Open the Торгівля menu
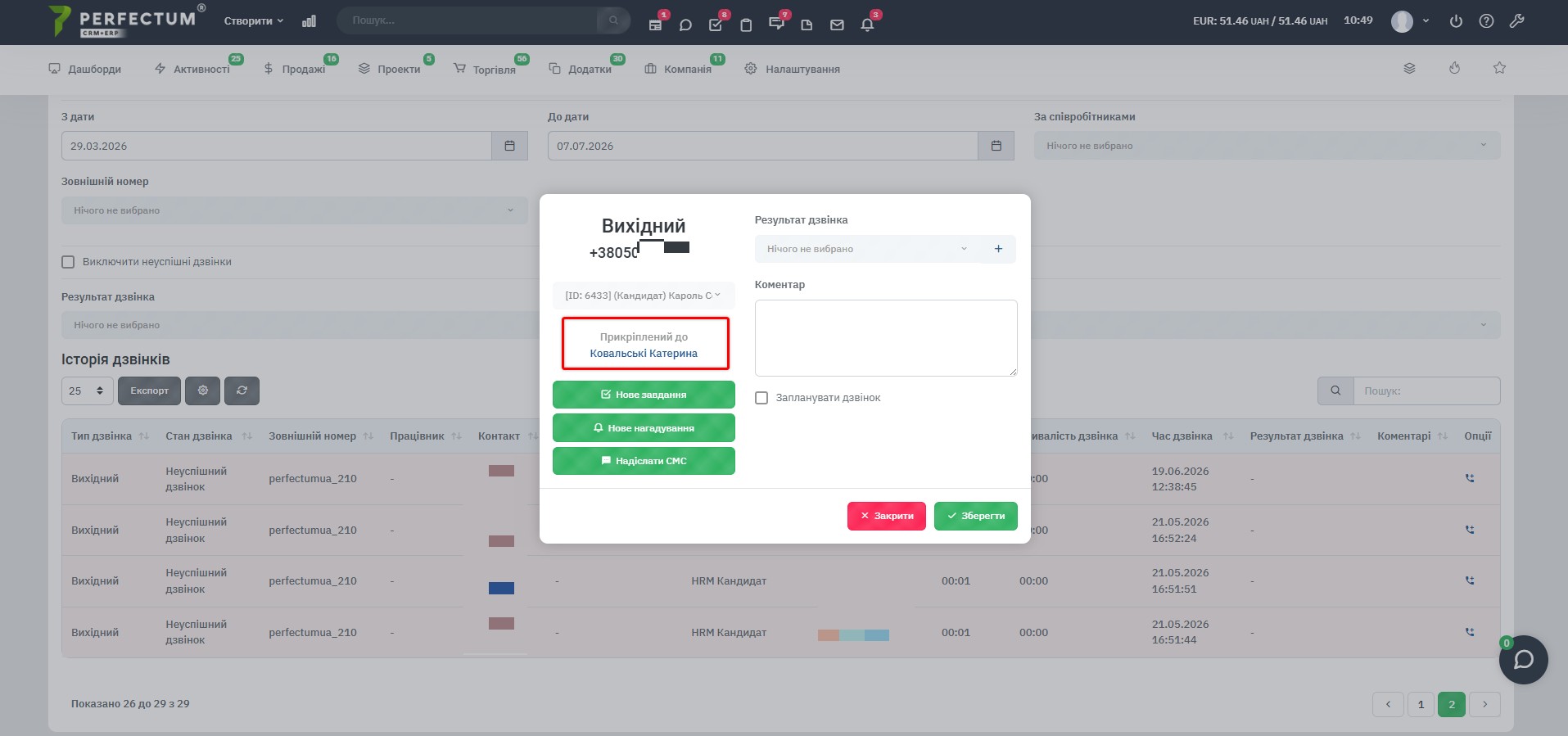The image size is (1568, 736). 485,70
